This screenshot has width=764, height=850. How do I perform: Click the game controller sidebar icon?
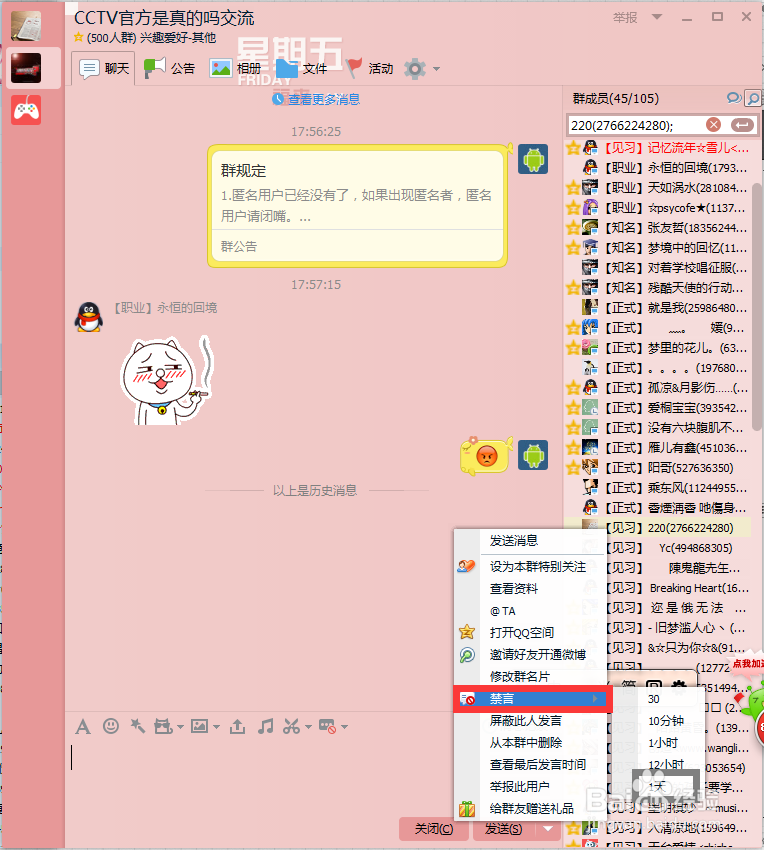(27, 111)
